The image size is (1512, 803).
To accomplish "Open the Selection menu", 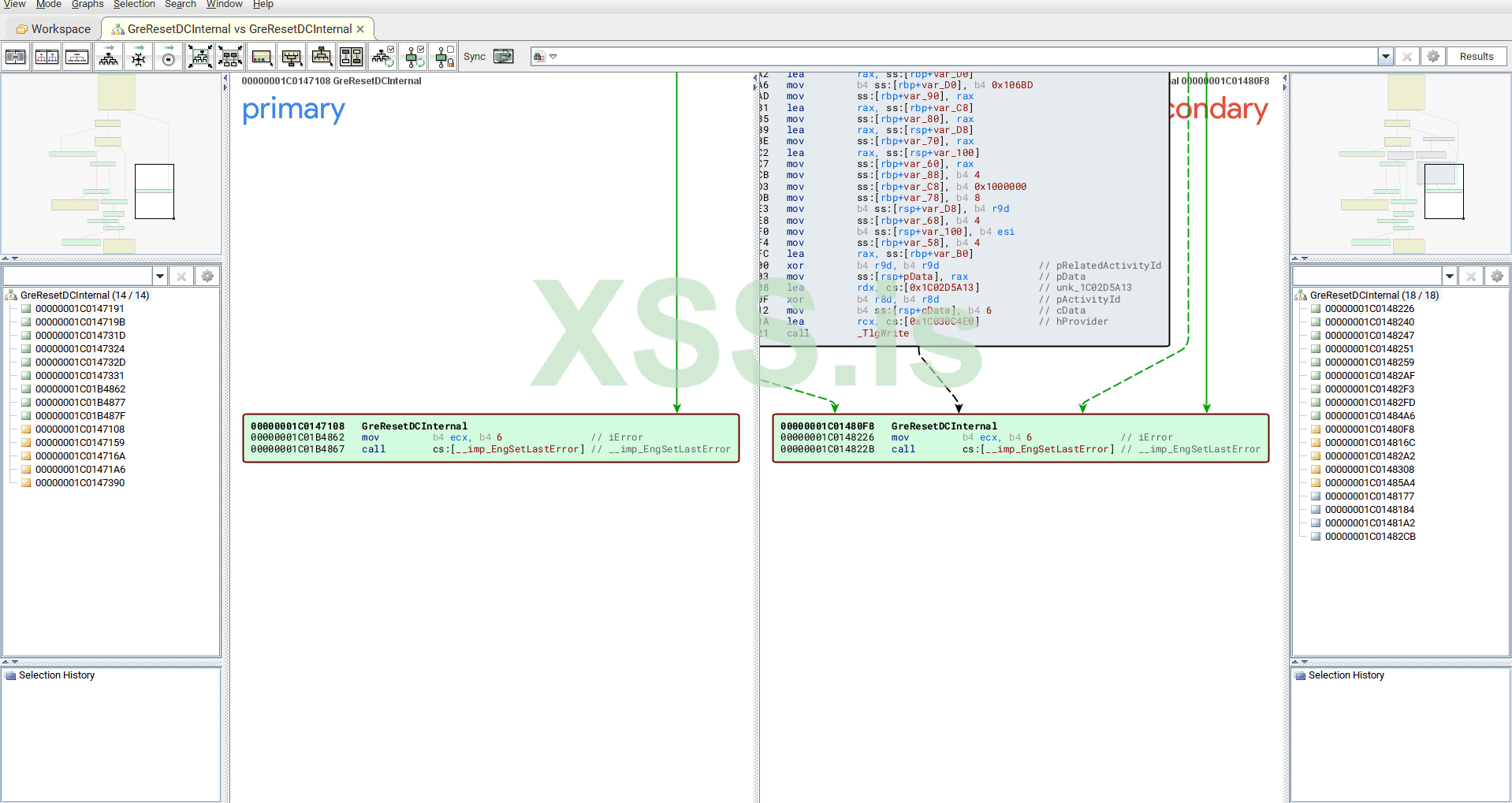I will click(x=134, y=5).
